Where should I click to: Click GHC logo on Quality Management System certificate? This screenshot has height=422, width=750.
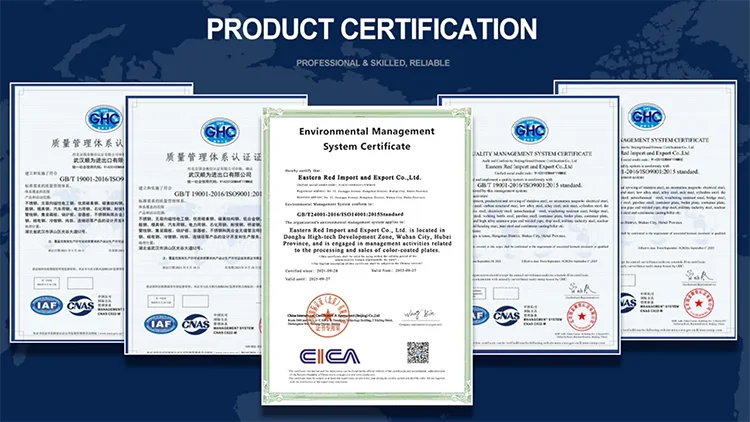point(529,130)
